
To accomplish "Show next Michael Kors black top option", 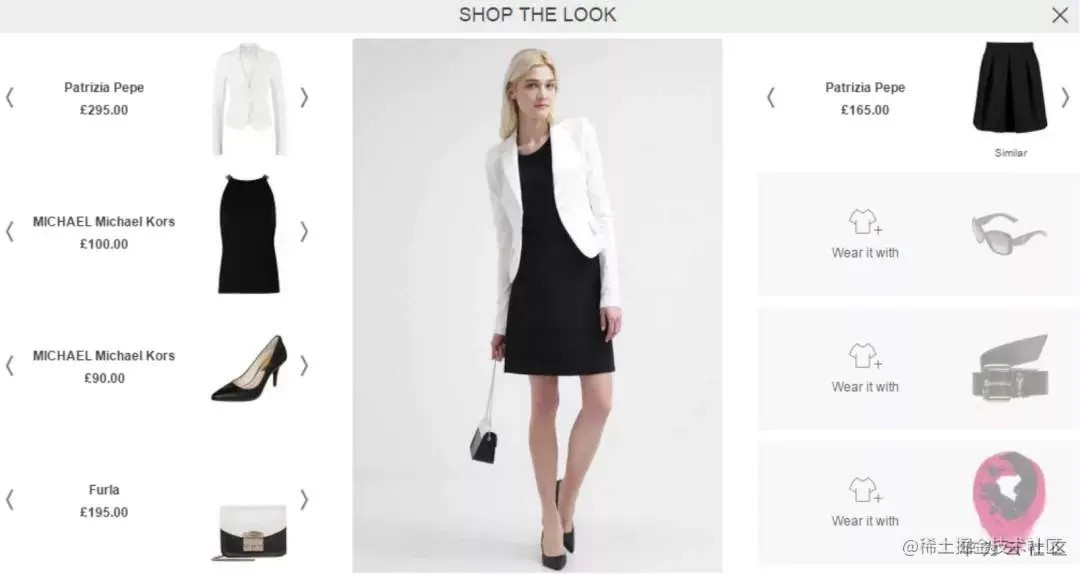I will point(304,232).
